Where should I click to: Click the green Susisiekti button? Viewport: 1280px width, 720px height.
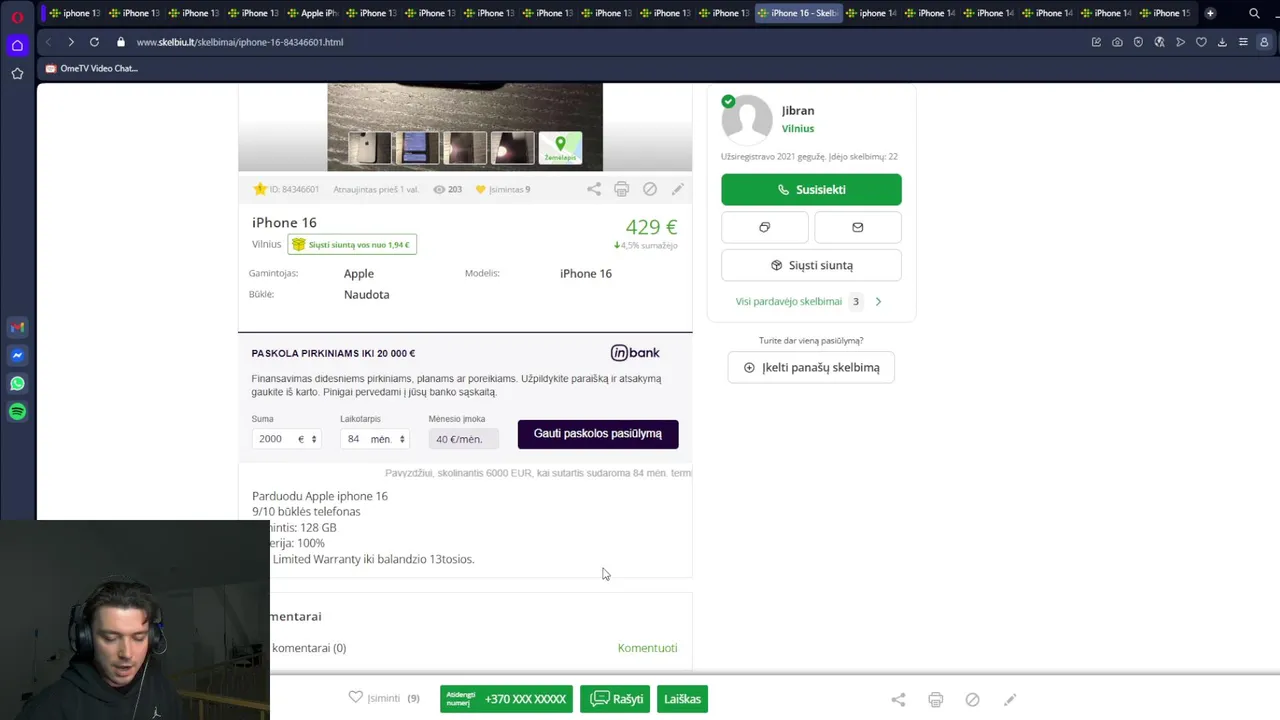(811, 189)
